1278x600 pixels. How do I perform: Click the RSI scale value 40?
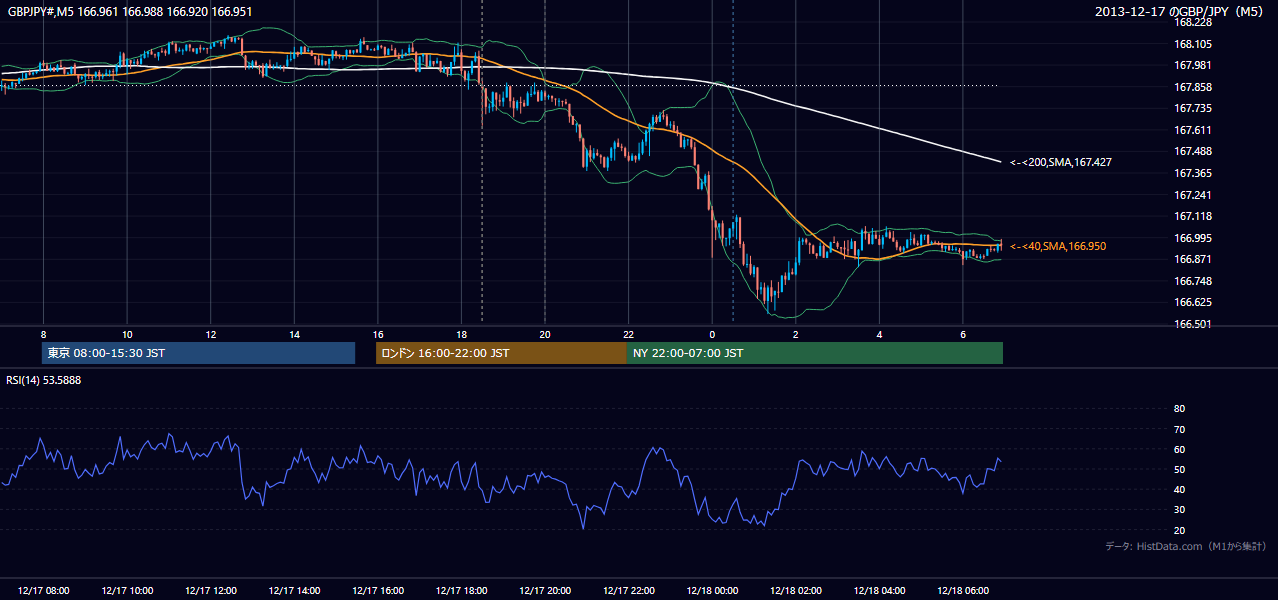click(1179, 489)
